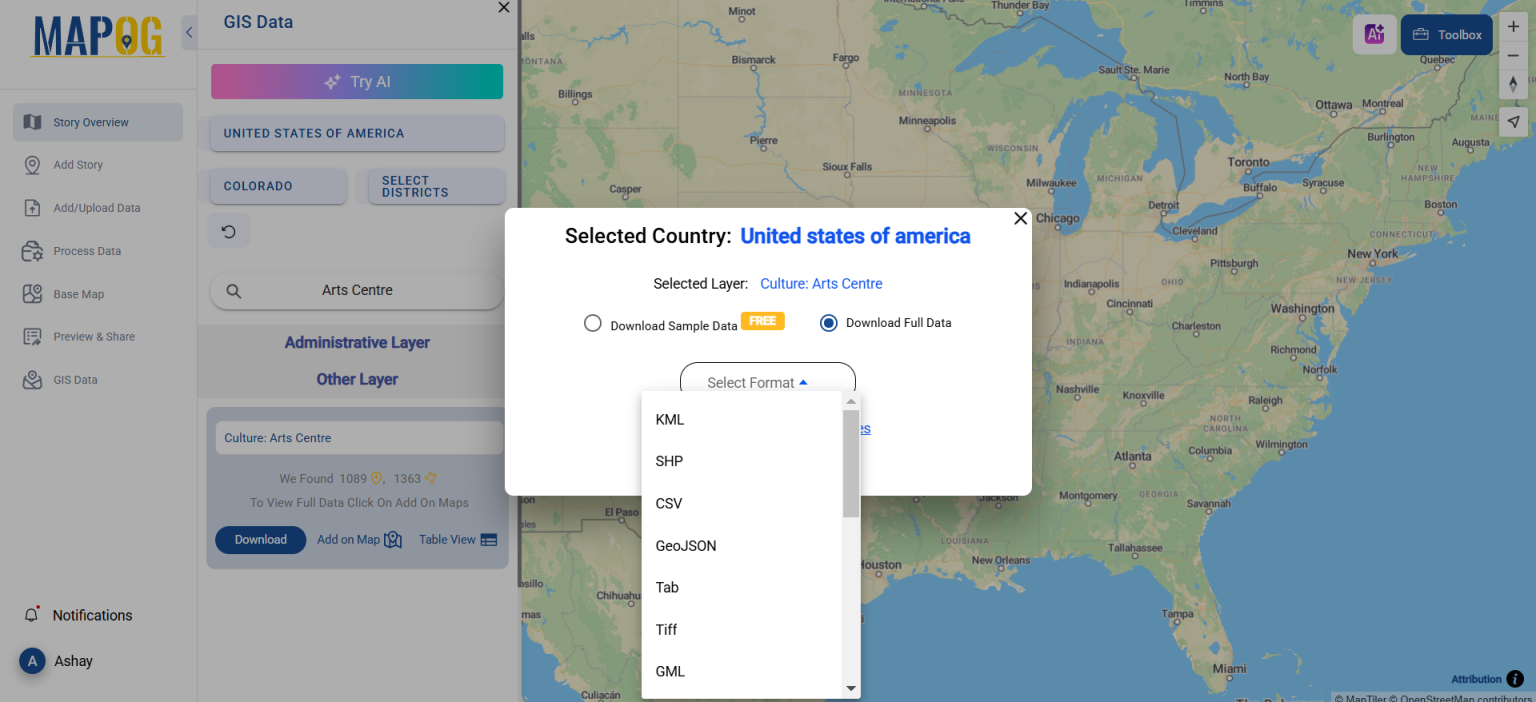
Task: Click the Download button in layer card
Action: [260, 540]
